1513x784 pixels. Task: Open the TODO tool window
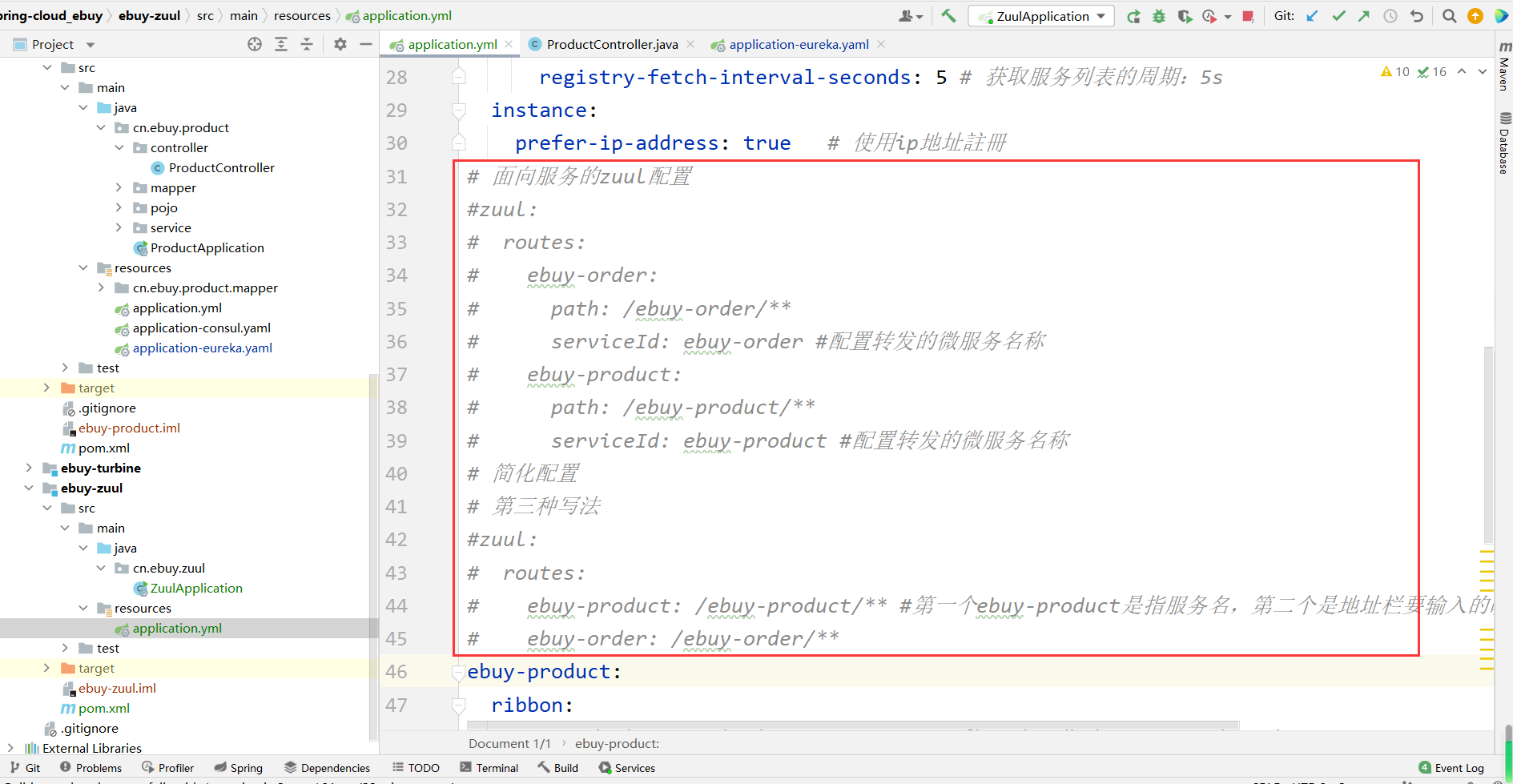[416, 767]
